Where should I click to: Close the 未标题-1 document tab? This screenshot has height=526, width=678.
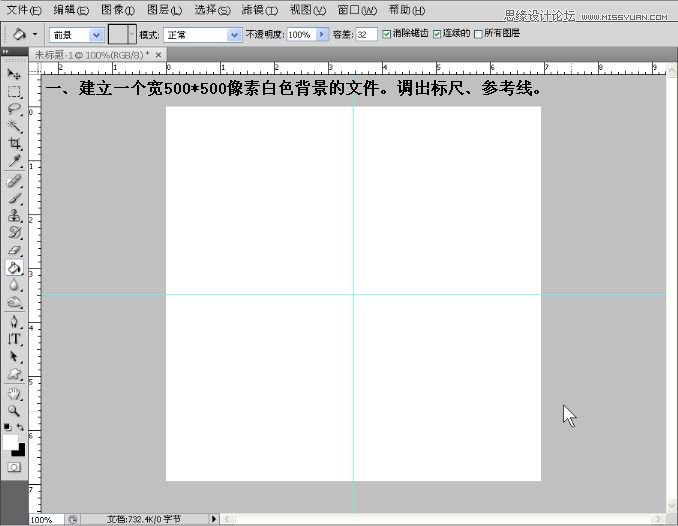158,55
